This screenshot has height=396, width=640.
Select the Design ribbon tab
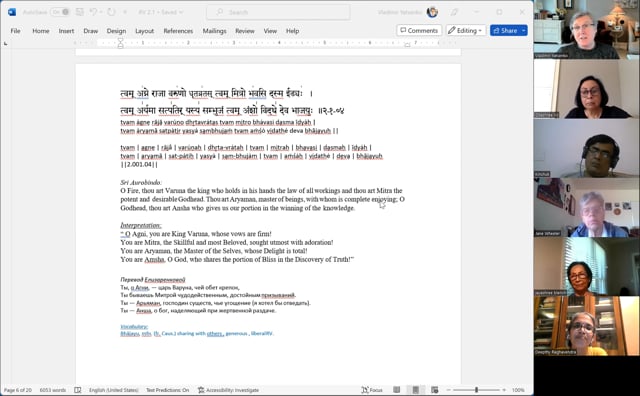tap(116, 31)
